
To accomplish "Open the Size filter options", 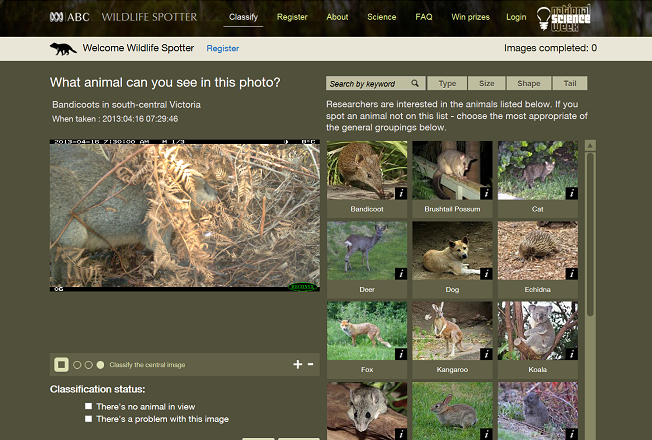I will pyautogui.click(x=486, y=84).
